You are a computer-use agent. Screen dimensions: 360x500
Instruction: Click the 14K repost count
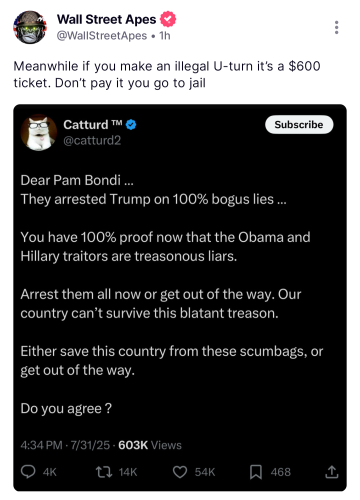tap(128, 472)
